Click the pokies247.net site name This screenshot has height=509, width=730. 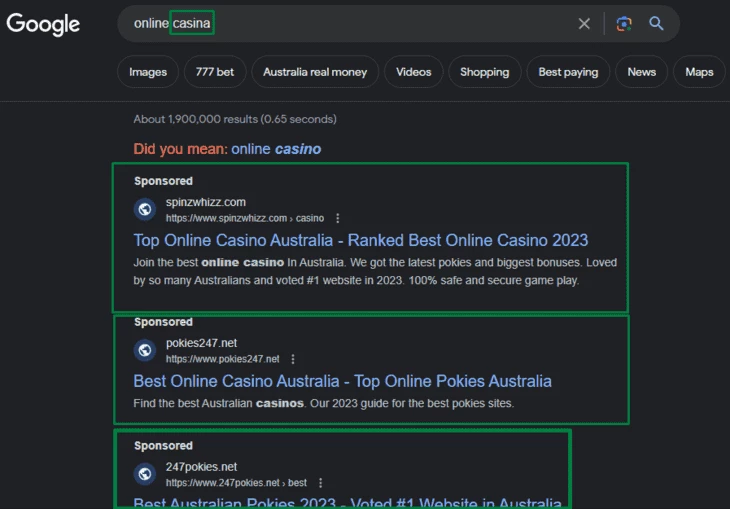tap(202, 343)
